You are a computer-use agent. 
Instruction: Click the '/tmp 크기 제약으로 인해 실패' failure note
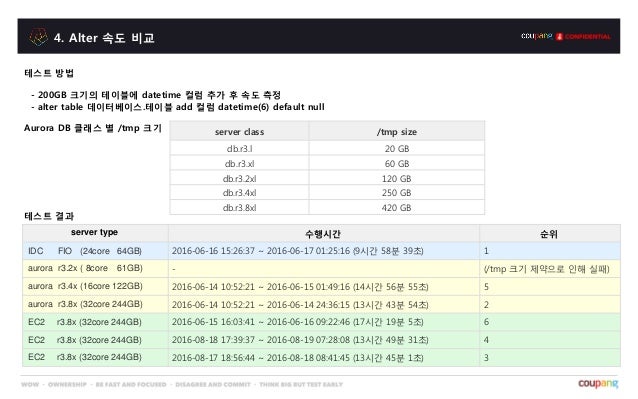(x=546, y=269)
